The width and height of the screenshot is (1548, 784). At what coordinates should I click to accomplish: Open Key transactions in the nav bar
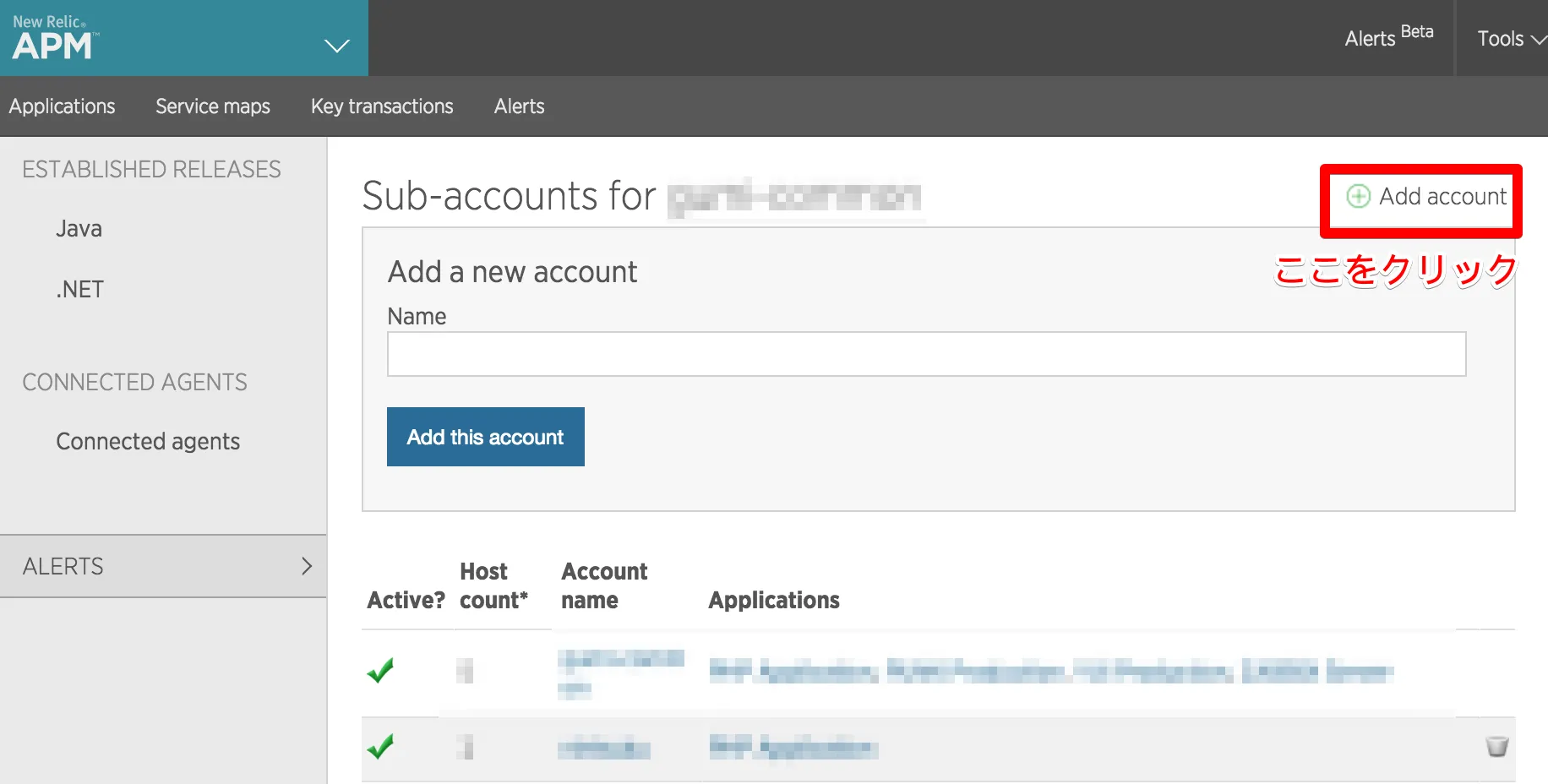tap(382, 106)
